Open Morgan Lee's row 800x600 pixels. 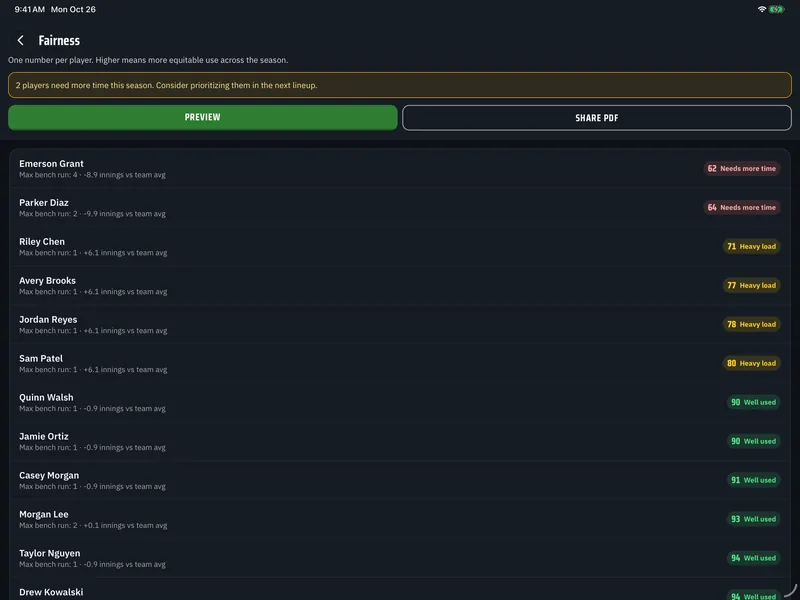[x=400, y=519]
